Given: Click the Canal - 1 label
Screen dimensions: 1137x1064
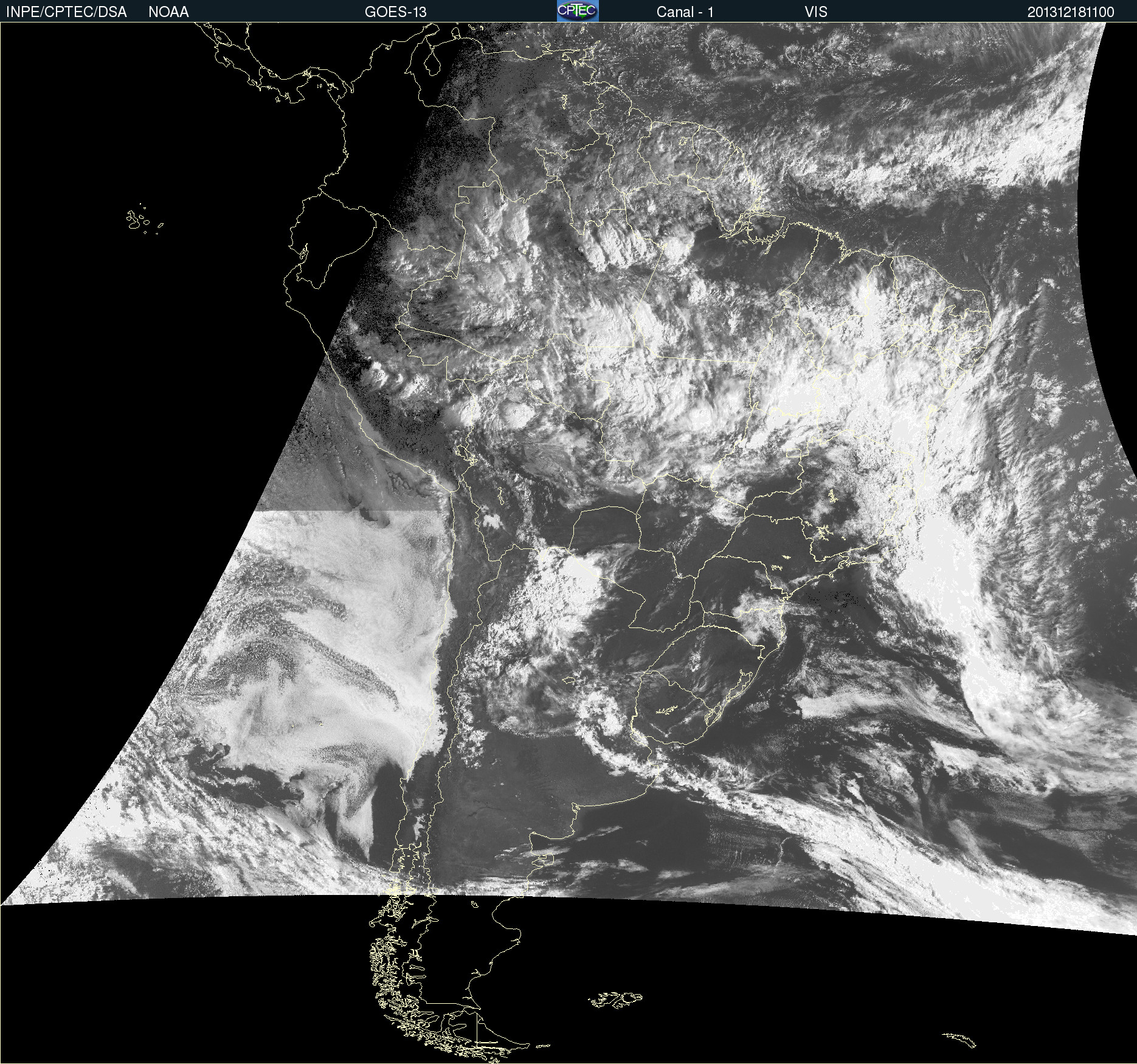Looking at the screenshot, I should (x=685, y=12).
